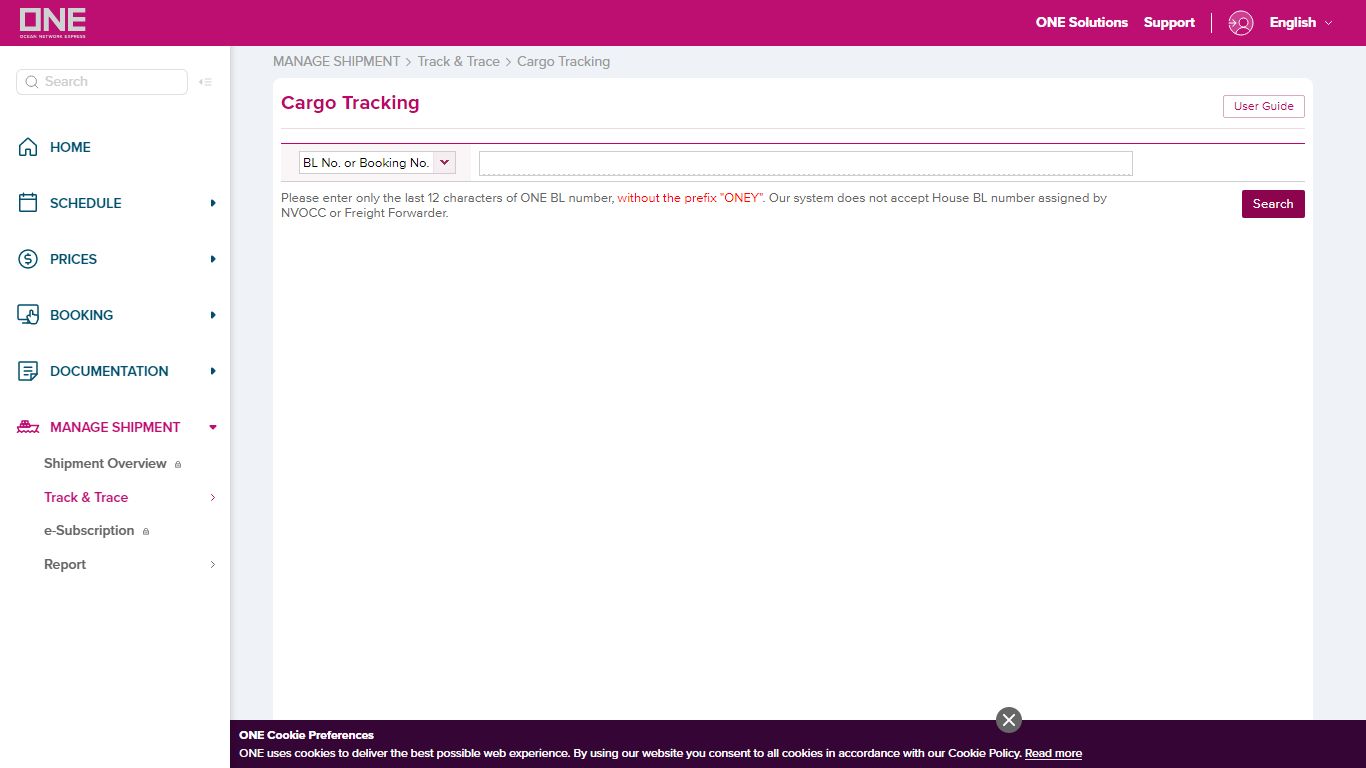The image size is (1366, 768).
Task: Expand the Track & Trace submenu chevron
Action: pos(213,497)
